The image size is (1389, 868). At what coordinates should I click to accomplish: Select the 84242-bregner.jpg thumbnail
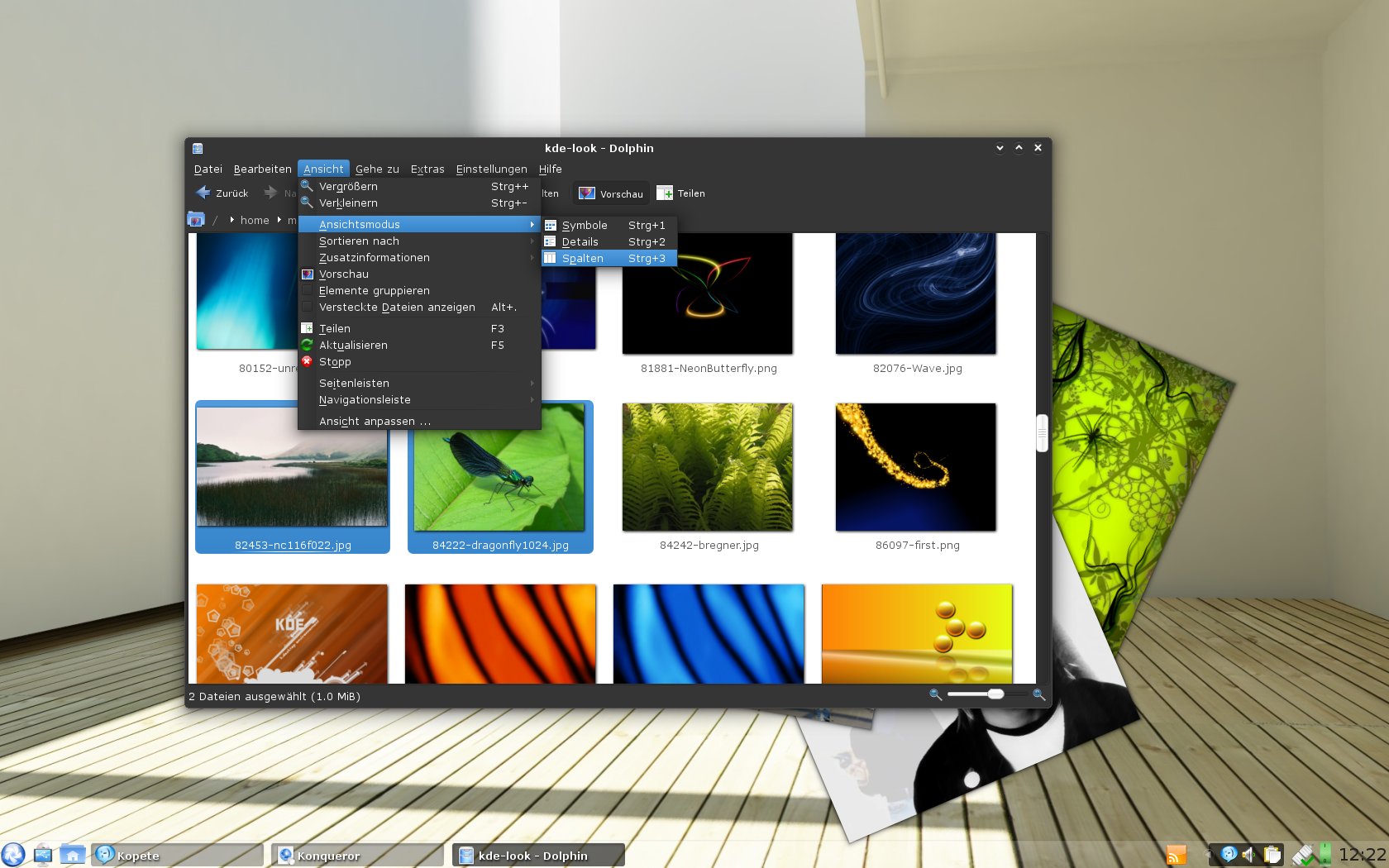[707, 467]
